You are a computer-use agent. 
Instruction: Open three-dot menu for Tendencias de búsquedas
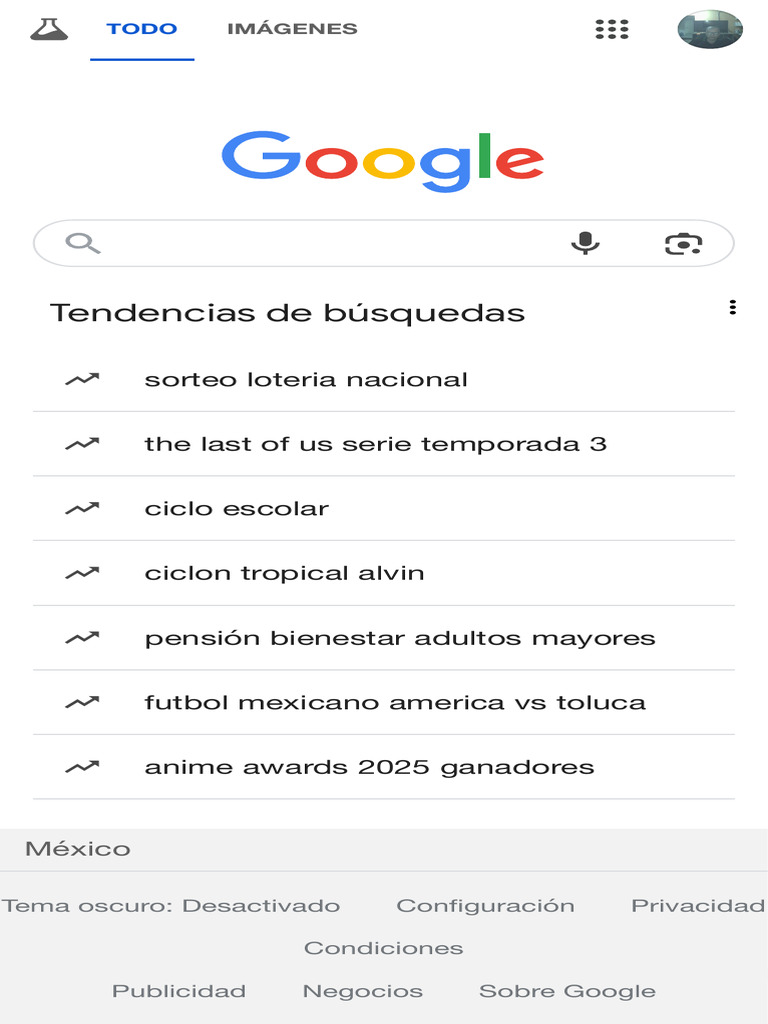[733, 308]
